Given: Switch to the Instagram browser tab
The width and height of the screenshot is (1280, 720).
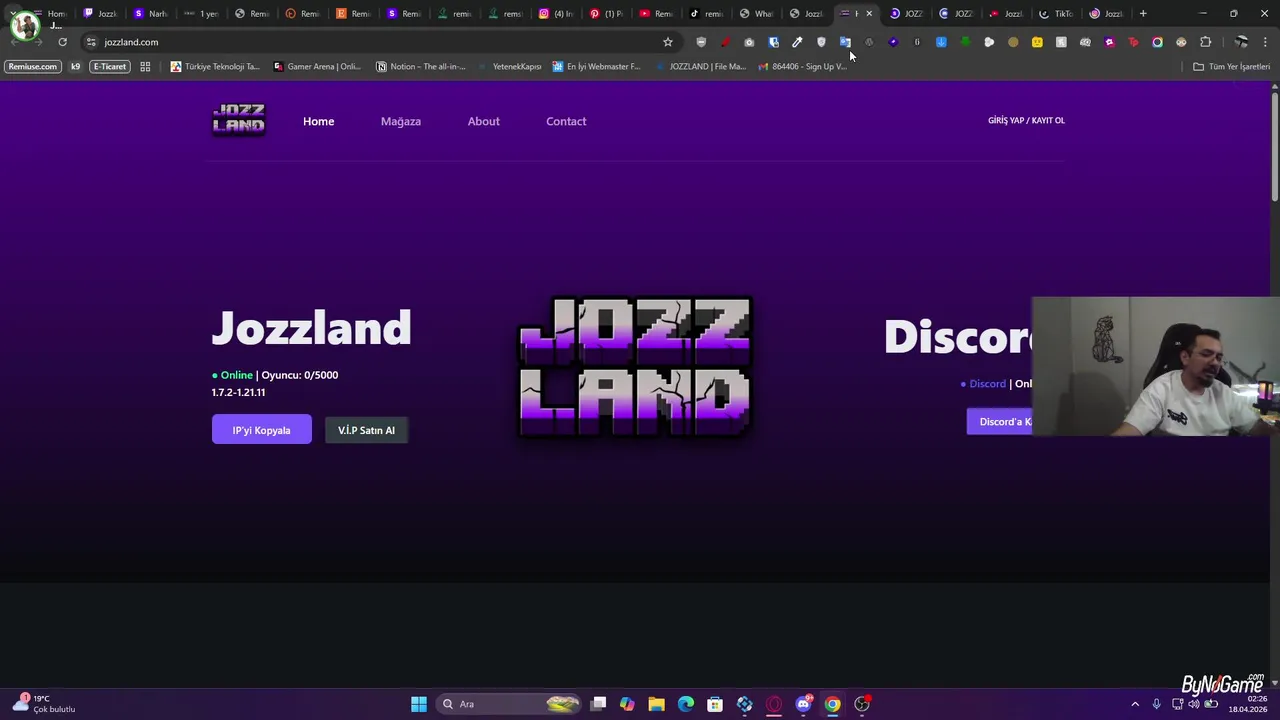Looking at the screenshot, I should pos(556,14).
